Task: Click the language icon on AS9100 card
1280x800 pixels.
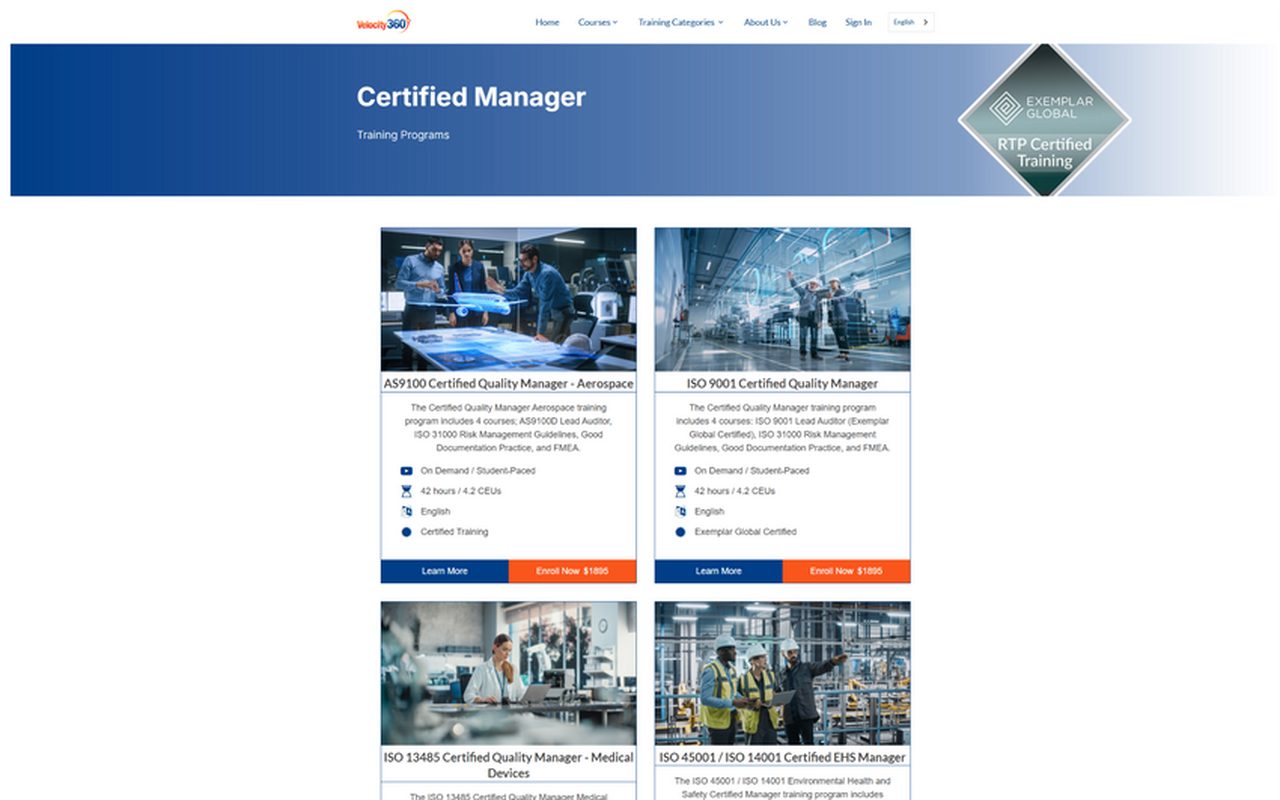Action: point(406,512)
